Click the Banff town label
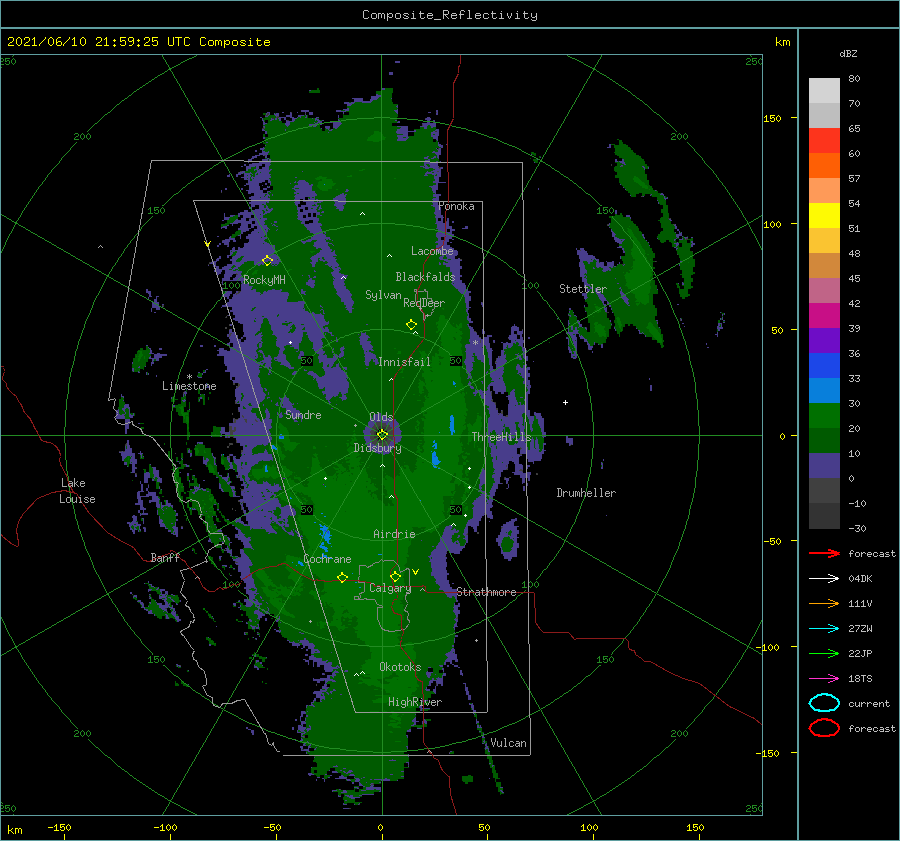900x841 pixels. point(165,557)
